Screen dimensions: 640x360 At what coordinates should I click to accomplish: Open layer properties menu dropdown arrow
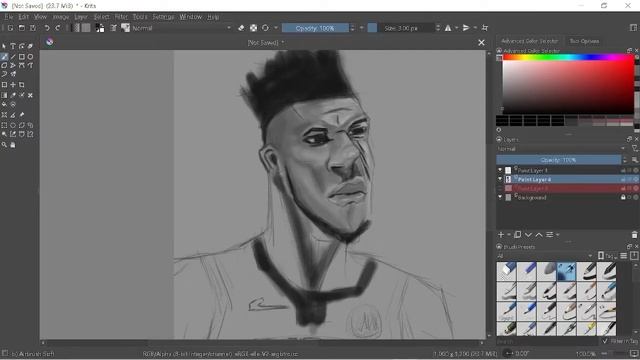click(558, 235)
